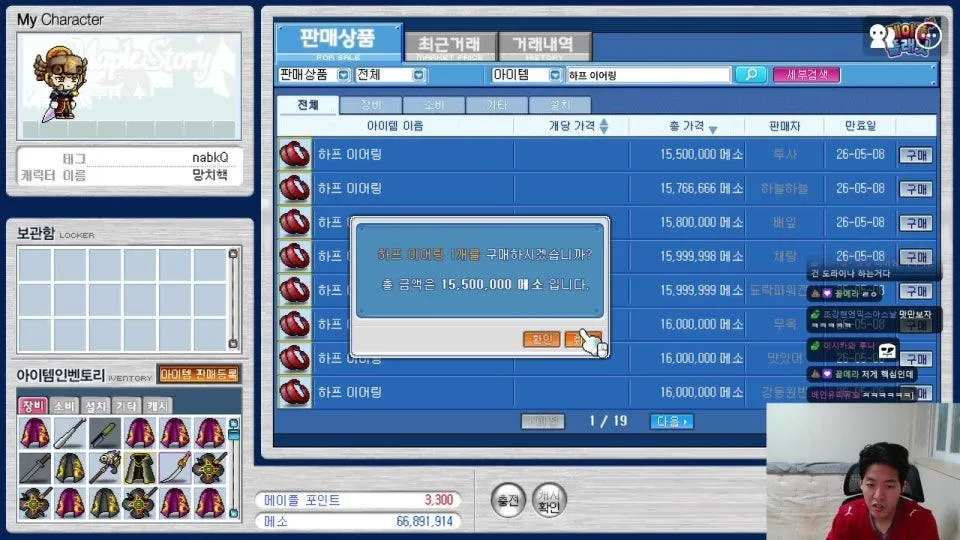Click the greyed previous page button
This screenshot has height=540, width=960.
(x=542, y=421)
